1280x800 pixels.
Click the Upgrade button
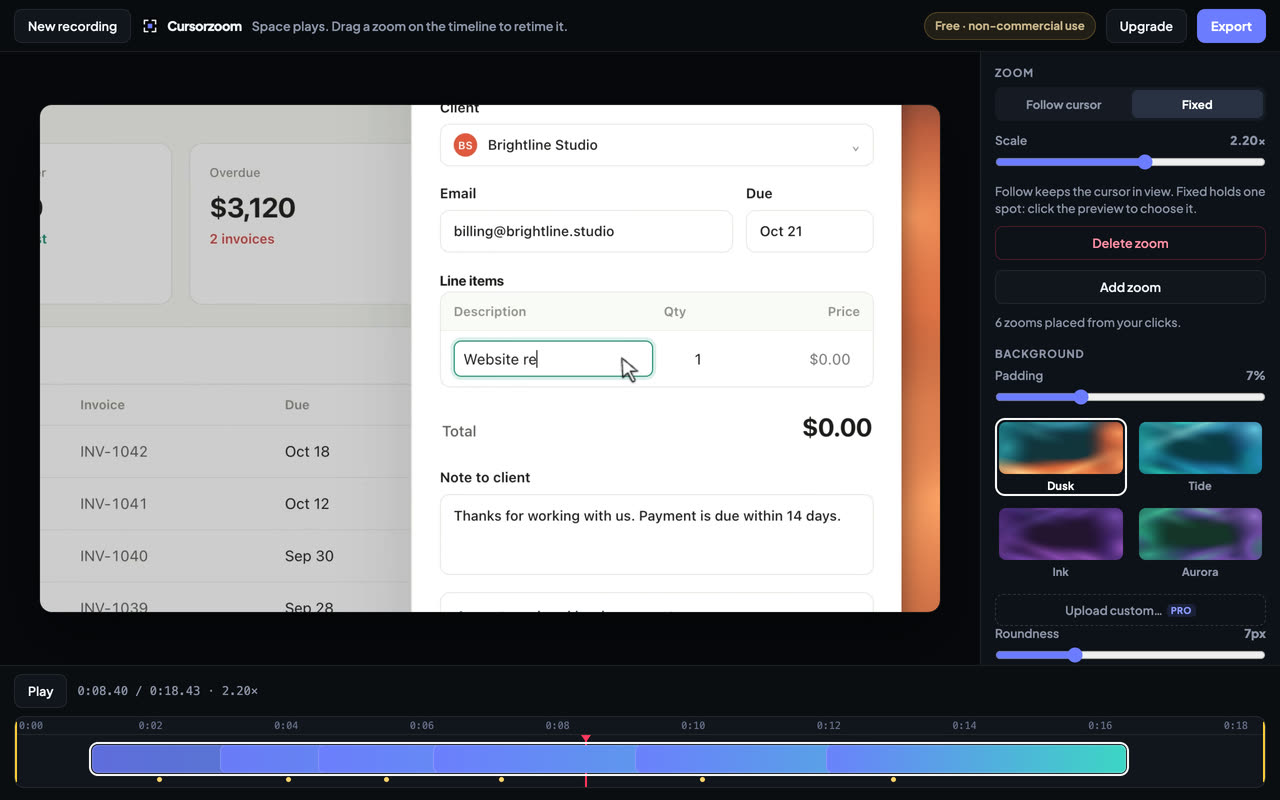[x=1146, y=26]
